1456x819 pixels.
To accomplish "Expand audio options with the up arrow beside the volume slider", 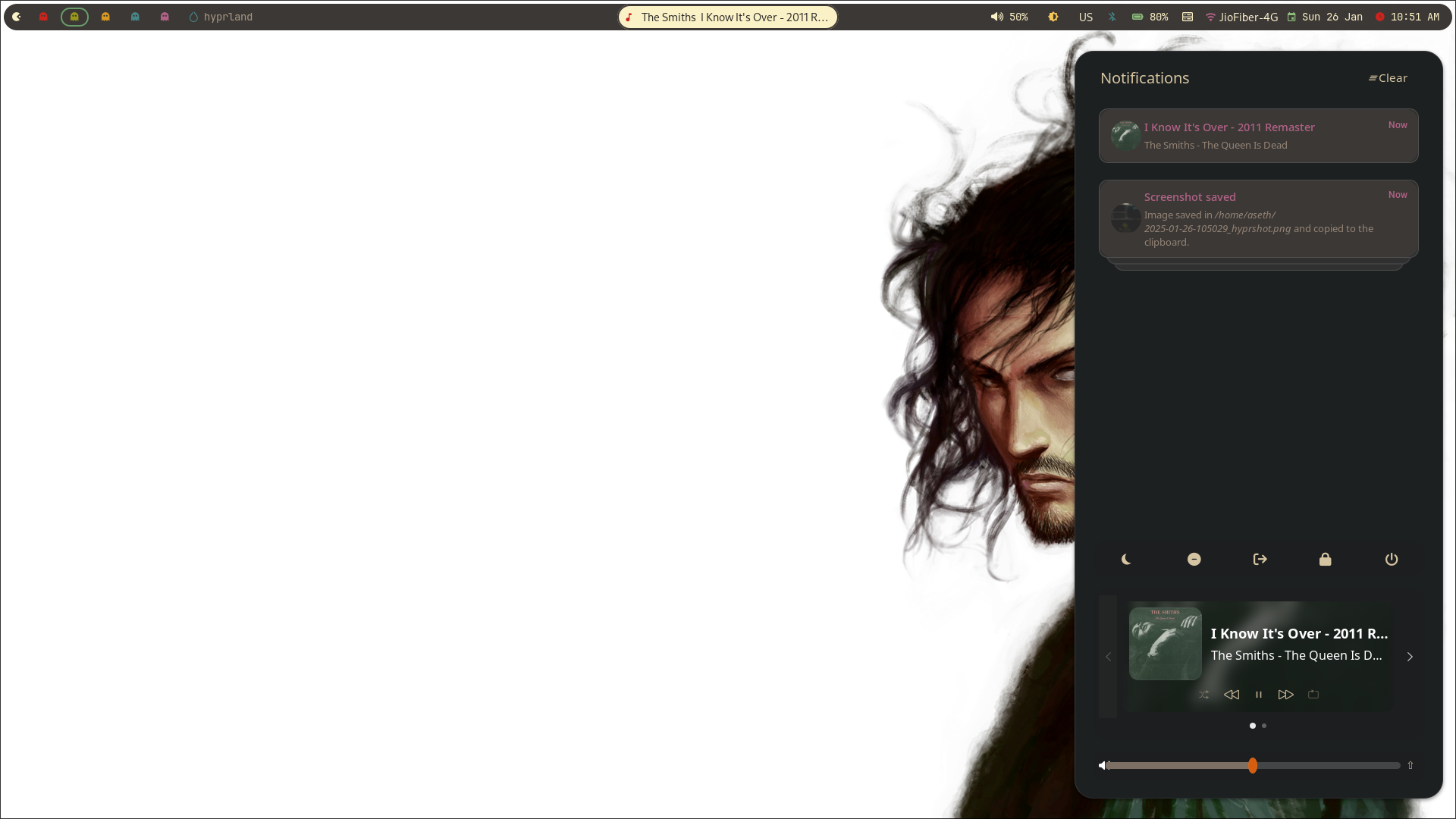I will click(1410, 766).
